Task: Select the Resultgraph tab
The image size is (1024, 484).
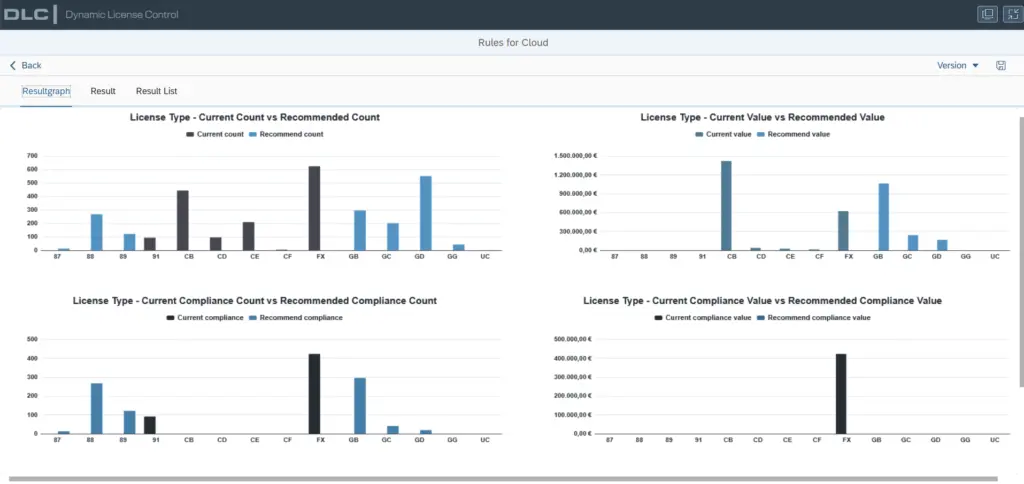Action: (46, 91)
